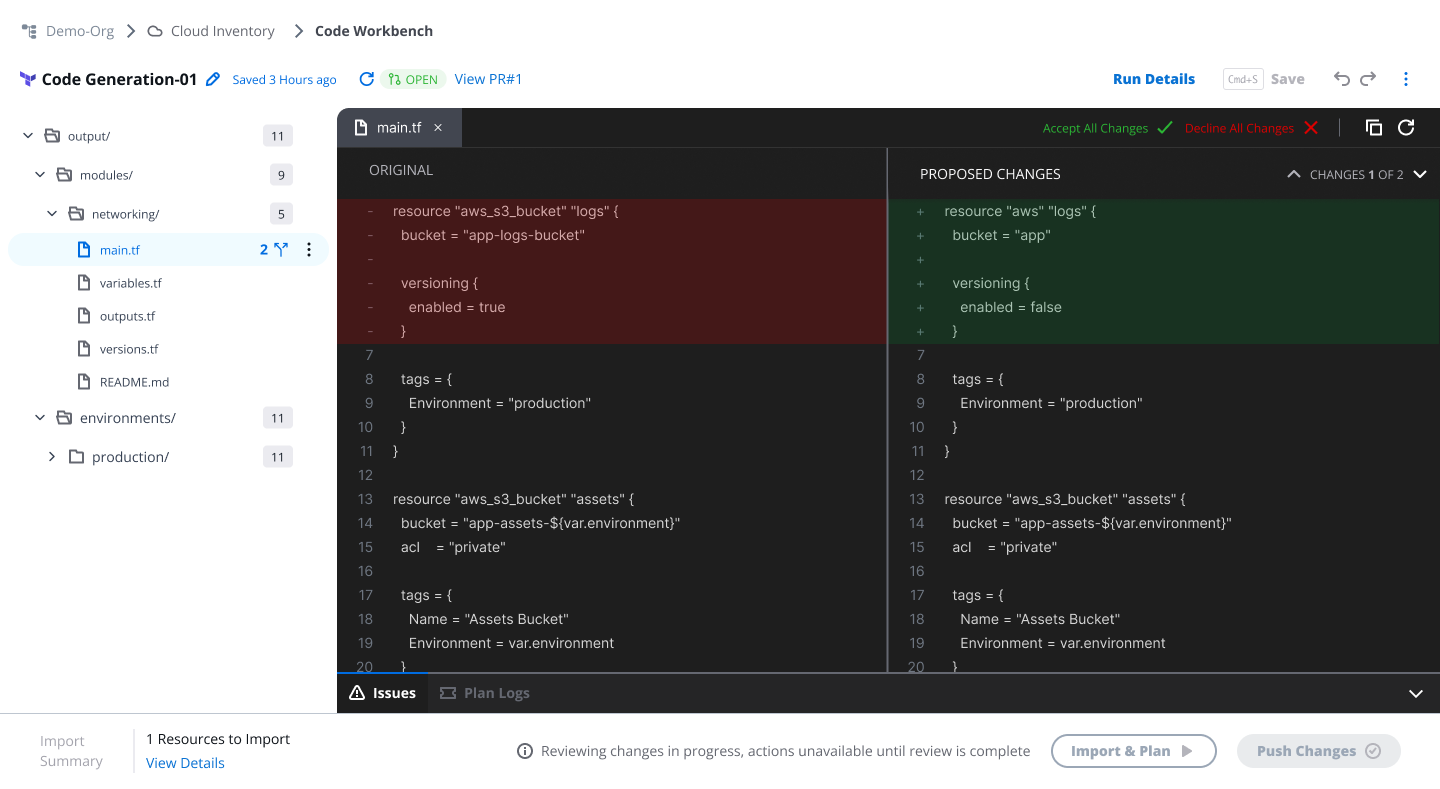
Task: Click the green checkmark to accept all changes
Action: 1165,127
